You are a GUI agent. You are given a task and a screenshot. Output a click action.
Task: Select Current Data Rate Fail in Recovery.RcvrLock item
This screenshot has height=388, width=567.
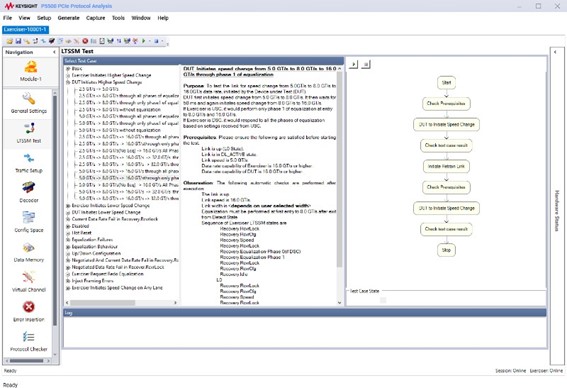[x=115, y=219]
